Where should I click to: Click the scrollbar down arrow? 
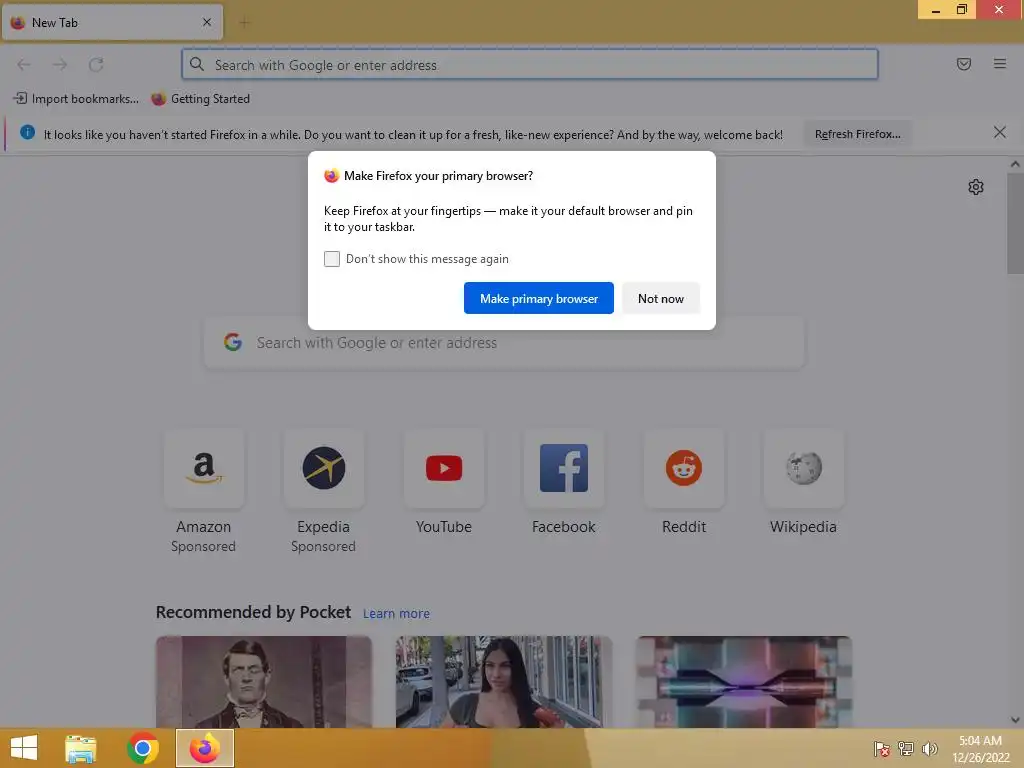tap(1015, 720)
